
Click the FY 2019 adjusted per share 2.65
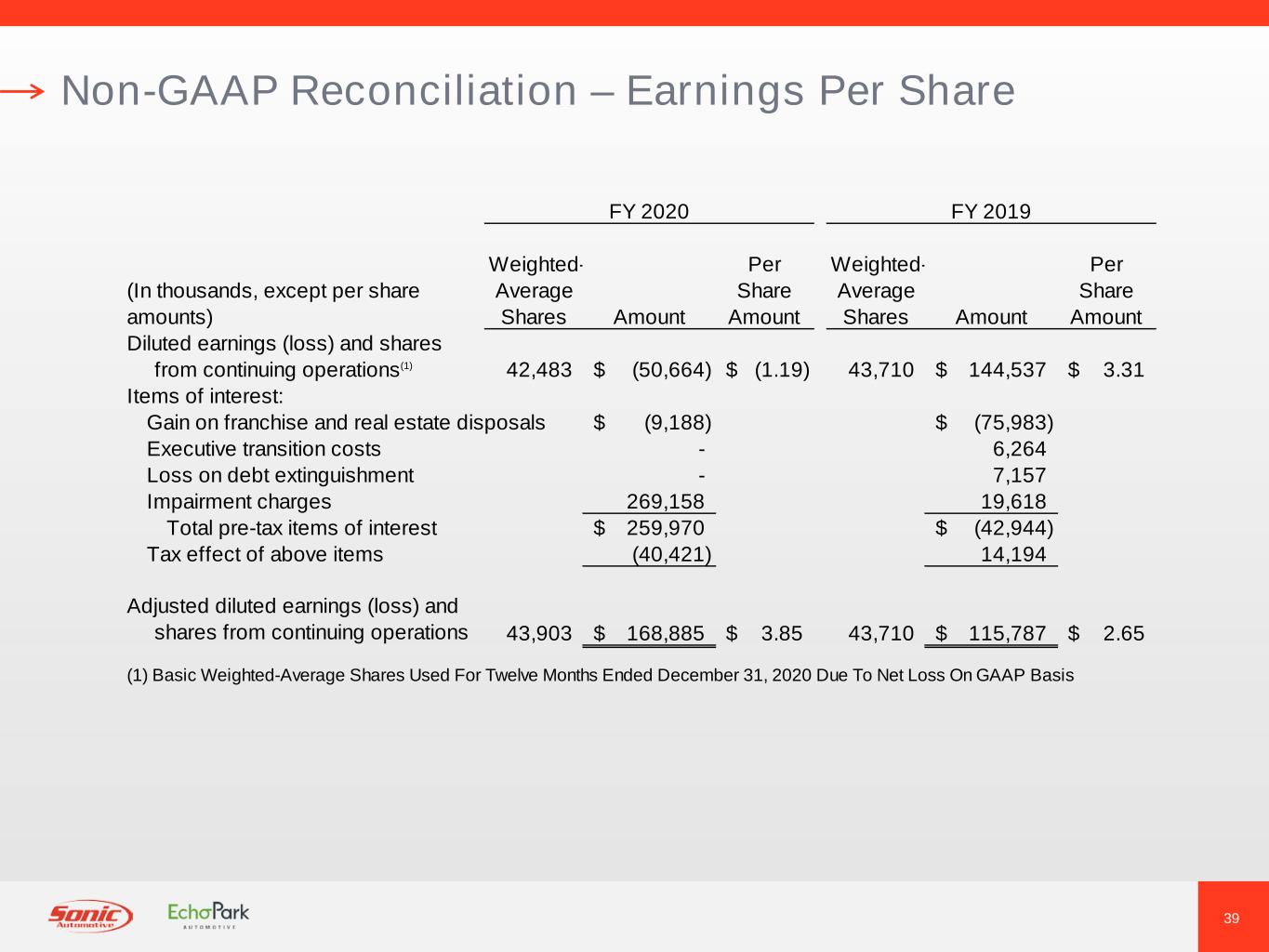pyautogui.click(x=1123, y=634)
